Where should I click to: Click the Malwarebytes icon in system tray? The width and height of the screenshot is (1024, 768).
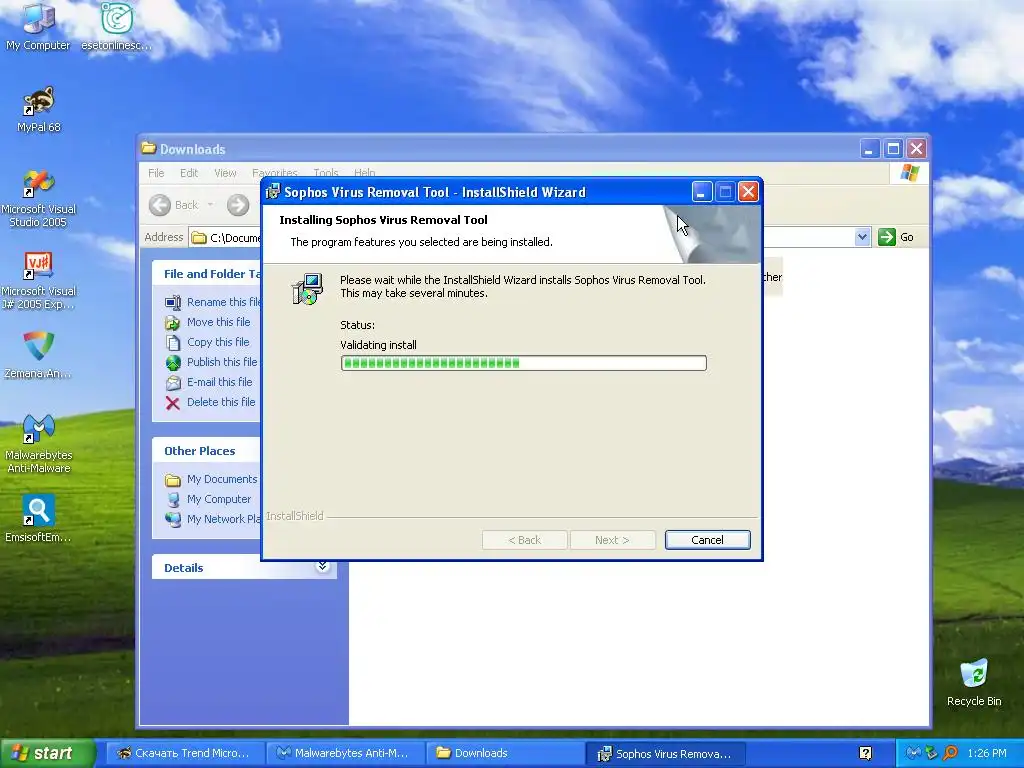tap(914, 754)
